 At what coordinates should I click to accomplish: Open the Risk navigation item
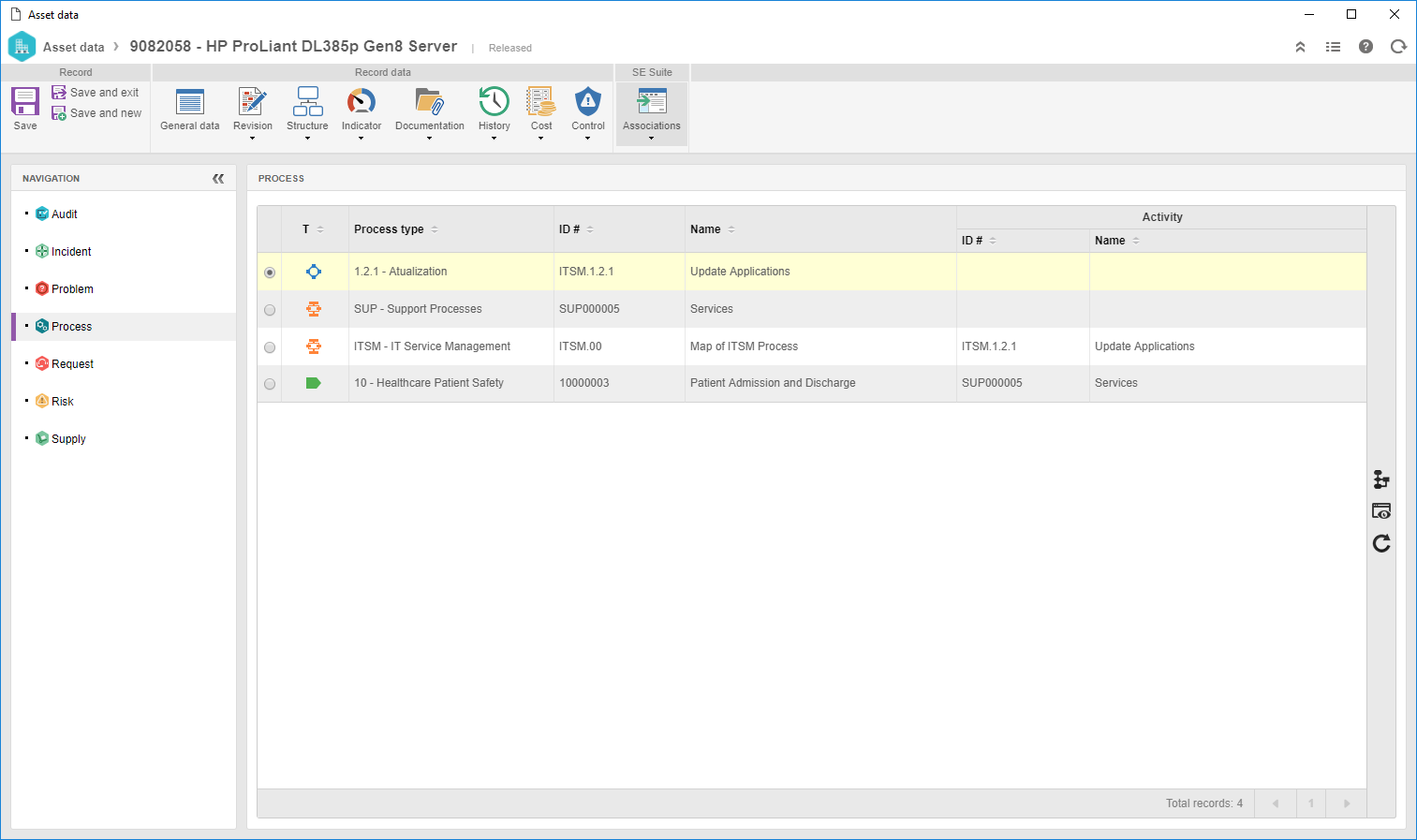point(63,402)
